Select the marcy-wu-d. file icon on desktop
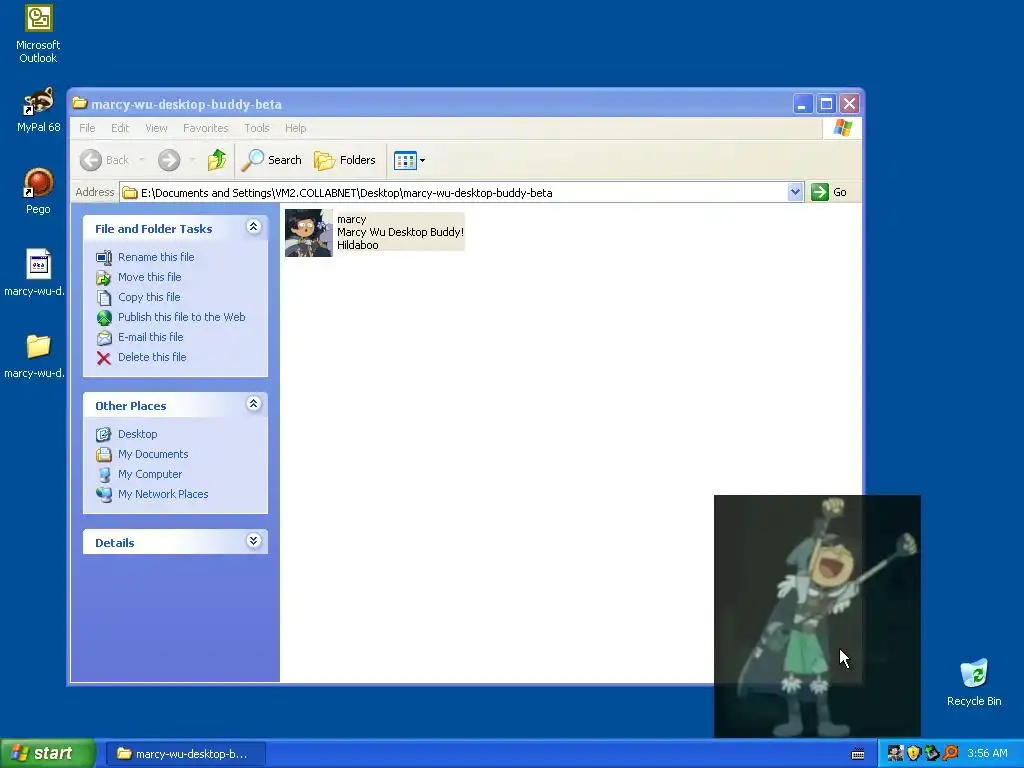 tap(35, 272)
